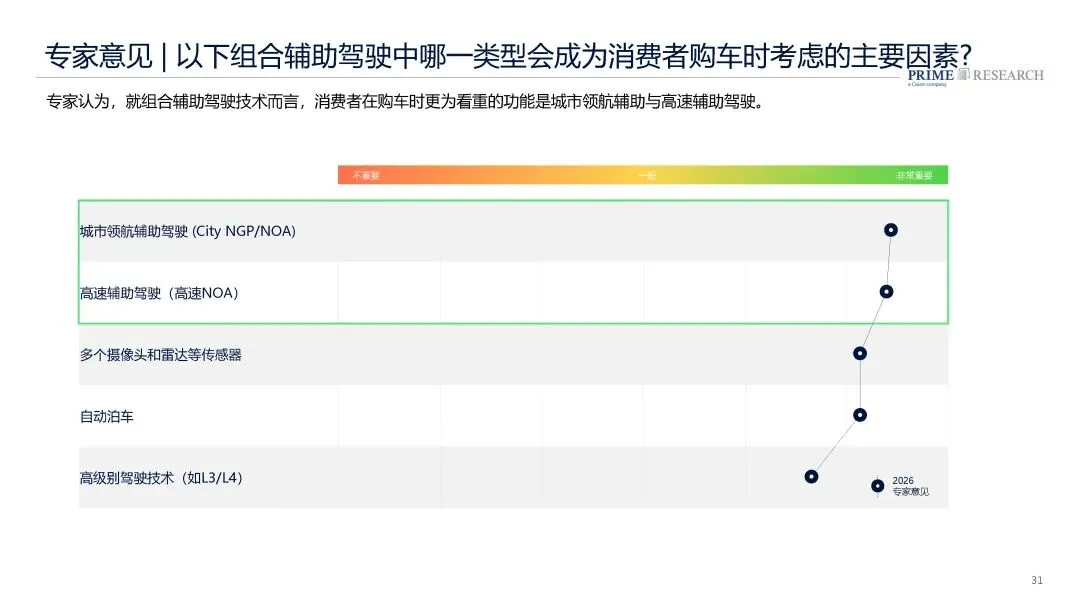Click the City NGP/NOA data point marker

coord(890,230)
